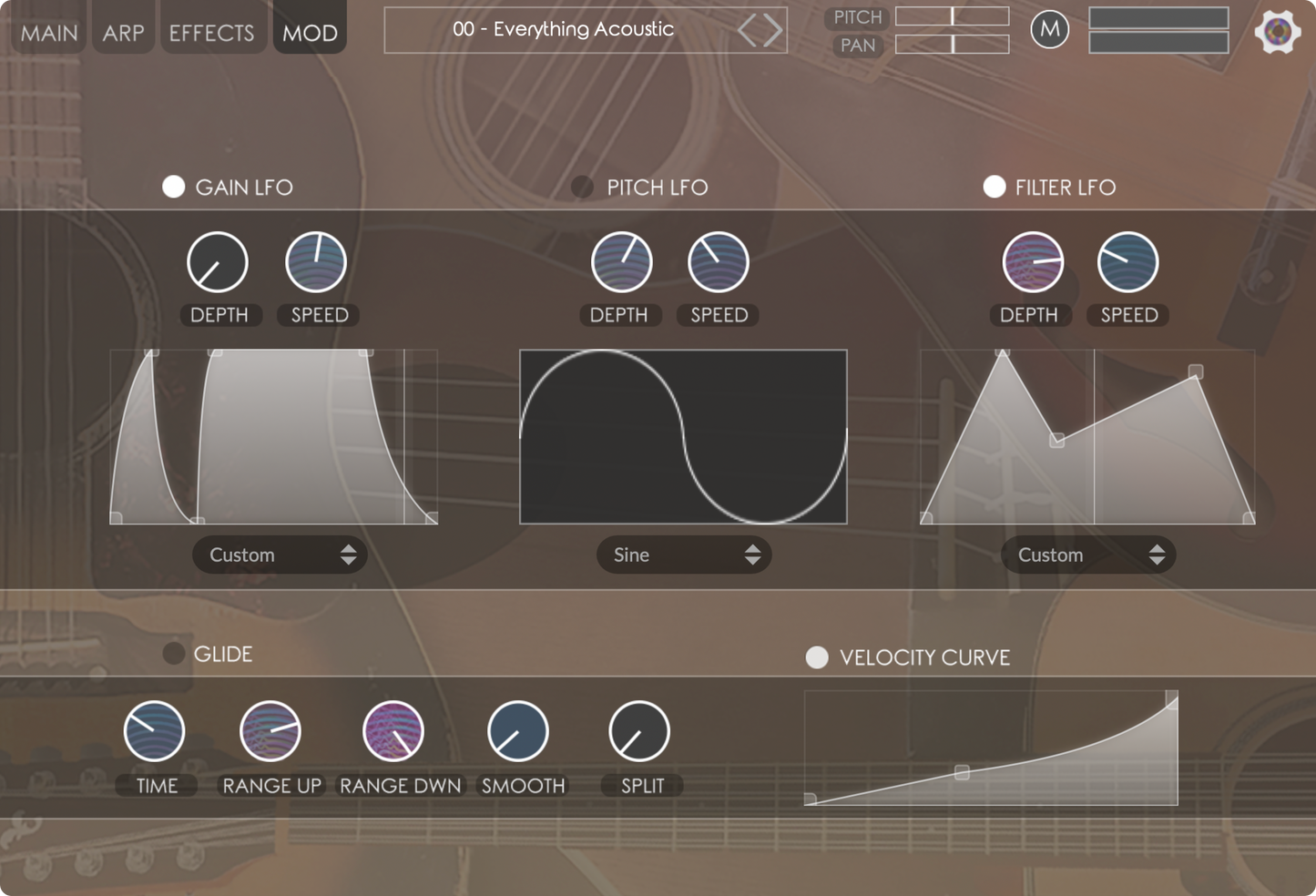Click the Filter LFO Depth knob
The image size is (1316, 896).
pos(1033,262)
